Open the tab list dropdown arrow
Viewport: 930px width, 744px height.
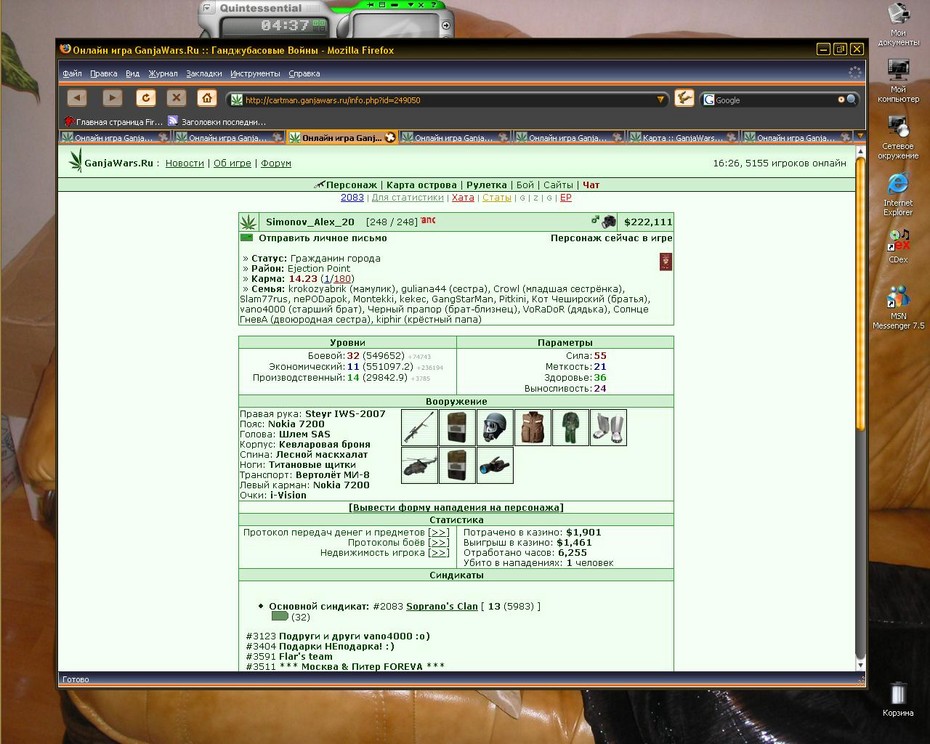click(x=860, y=137)
